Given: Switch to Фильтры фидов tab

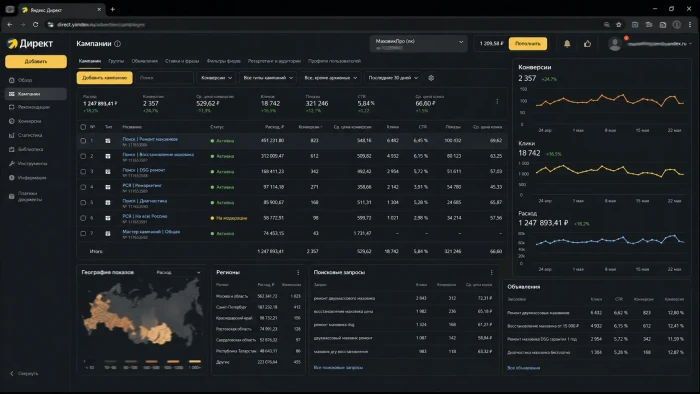Looking at the screenshot, I should tap(224, 61).
